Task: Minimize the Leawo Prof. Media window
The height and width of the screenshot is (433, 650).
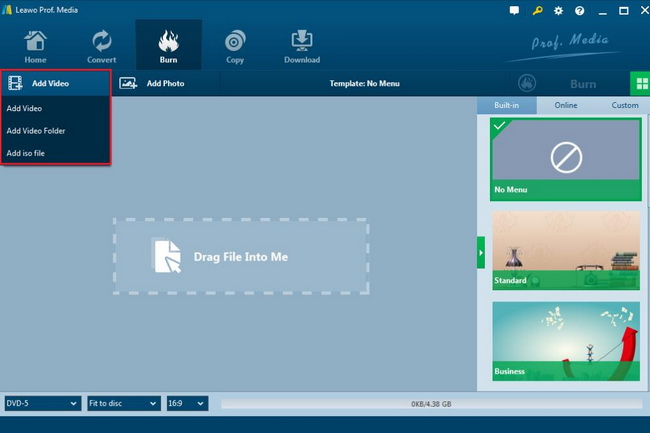Action: point(603,11)
